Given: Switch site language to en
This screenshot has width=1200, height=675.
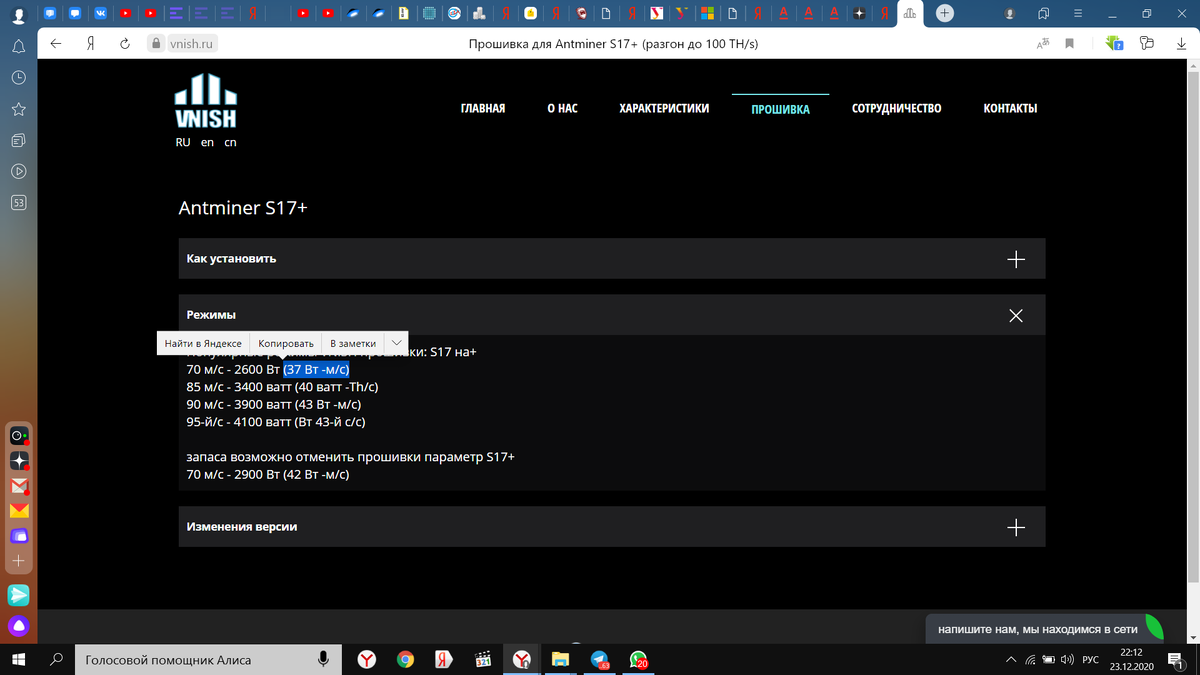Looking at the screenshot, I should click(x=207, y=143).
